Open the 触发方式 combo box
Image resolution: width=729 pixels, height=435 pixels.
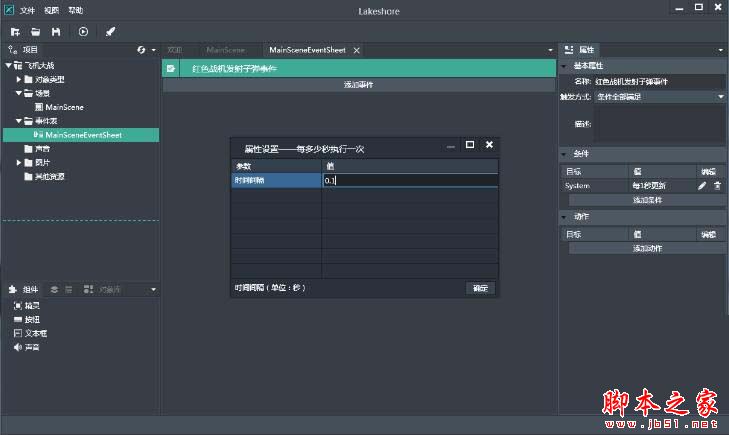tap(660, 97)
